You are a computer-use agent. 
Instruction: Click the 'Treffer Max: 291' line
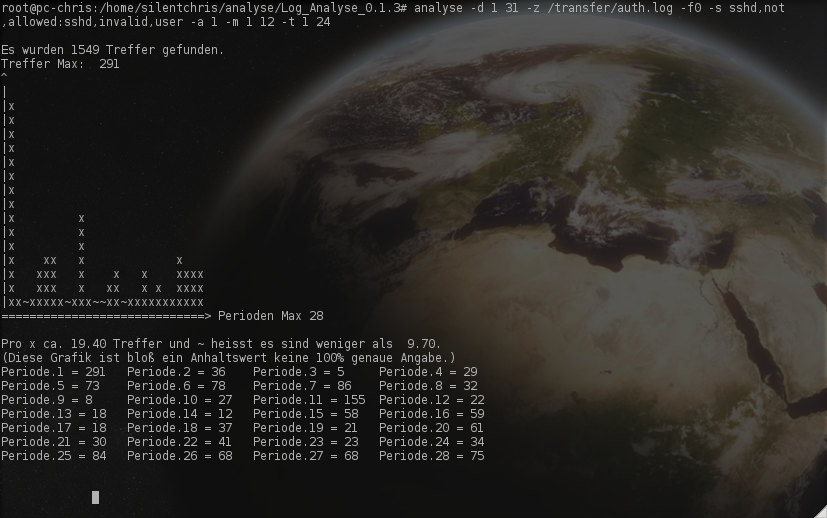tap(60, 64)
